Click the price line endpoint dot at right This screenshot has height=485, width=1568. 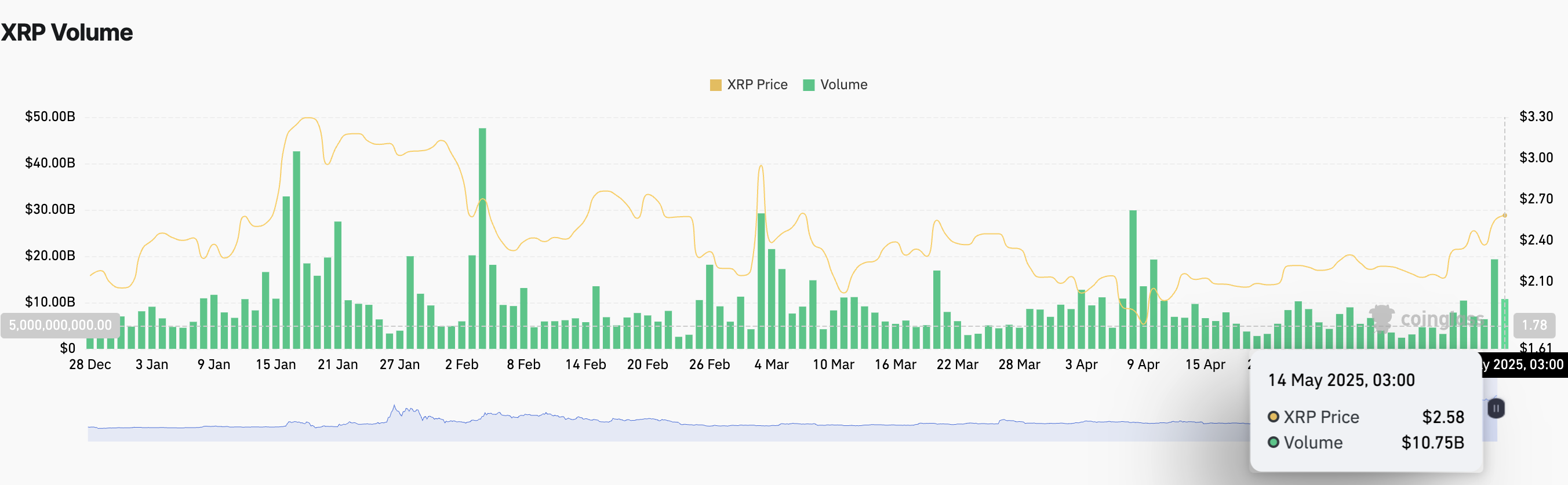tap(1505, 216)
